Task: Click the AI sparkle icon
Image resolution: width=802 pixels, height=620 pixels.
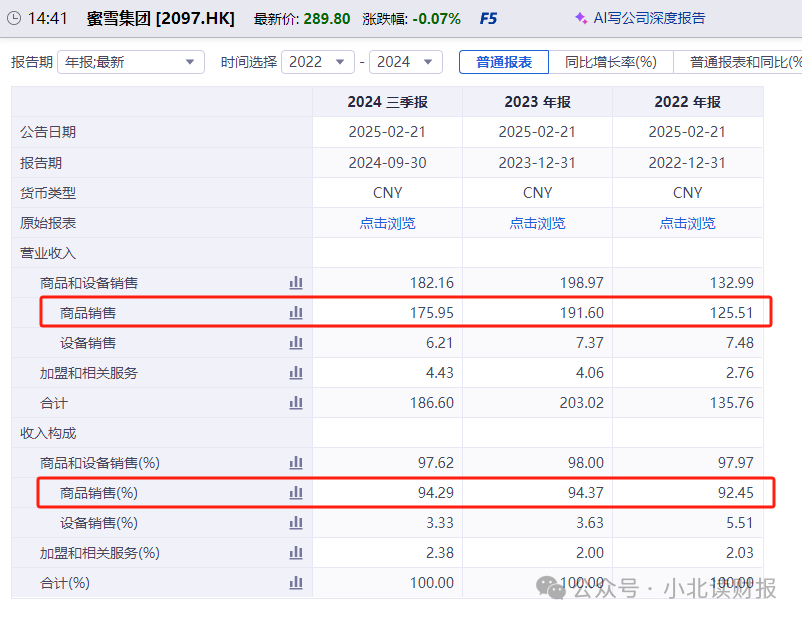Action: pyautogui.click(x=581, y=18)
